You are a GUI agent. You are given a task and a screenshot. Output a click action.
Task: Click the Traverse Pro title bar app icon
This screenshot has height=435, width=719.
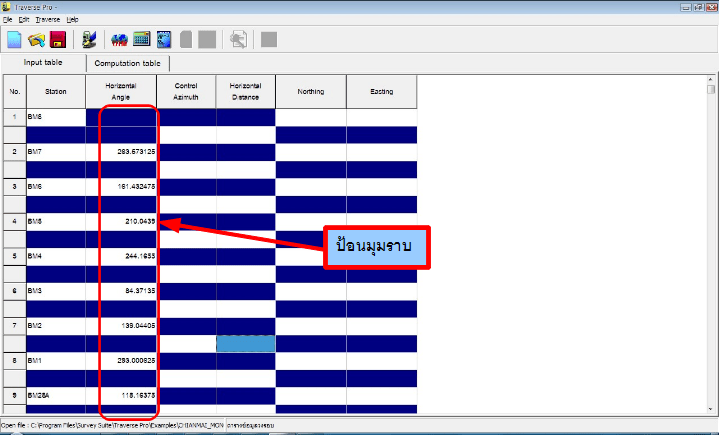pos(6,7)
